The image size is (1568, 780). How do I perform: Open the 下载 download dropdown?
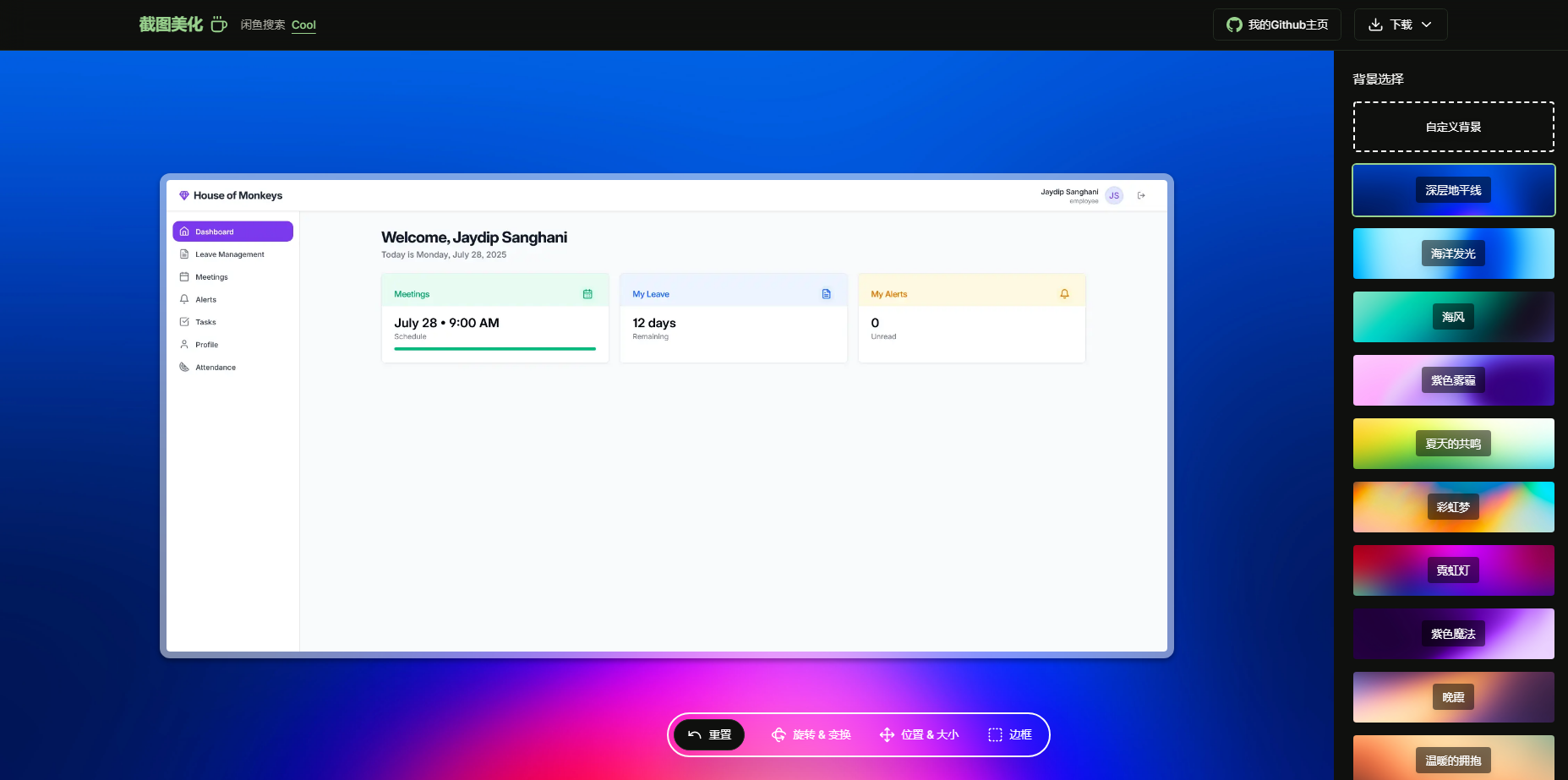pyautogui.click(x=1400, y=25)
